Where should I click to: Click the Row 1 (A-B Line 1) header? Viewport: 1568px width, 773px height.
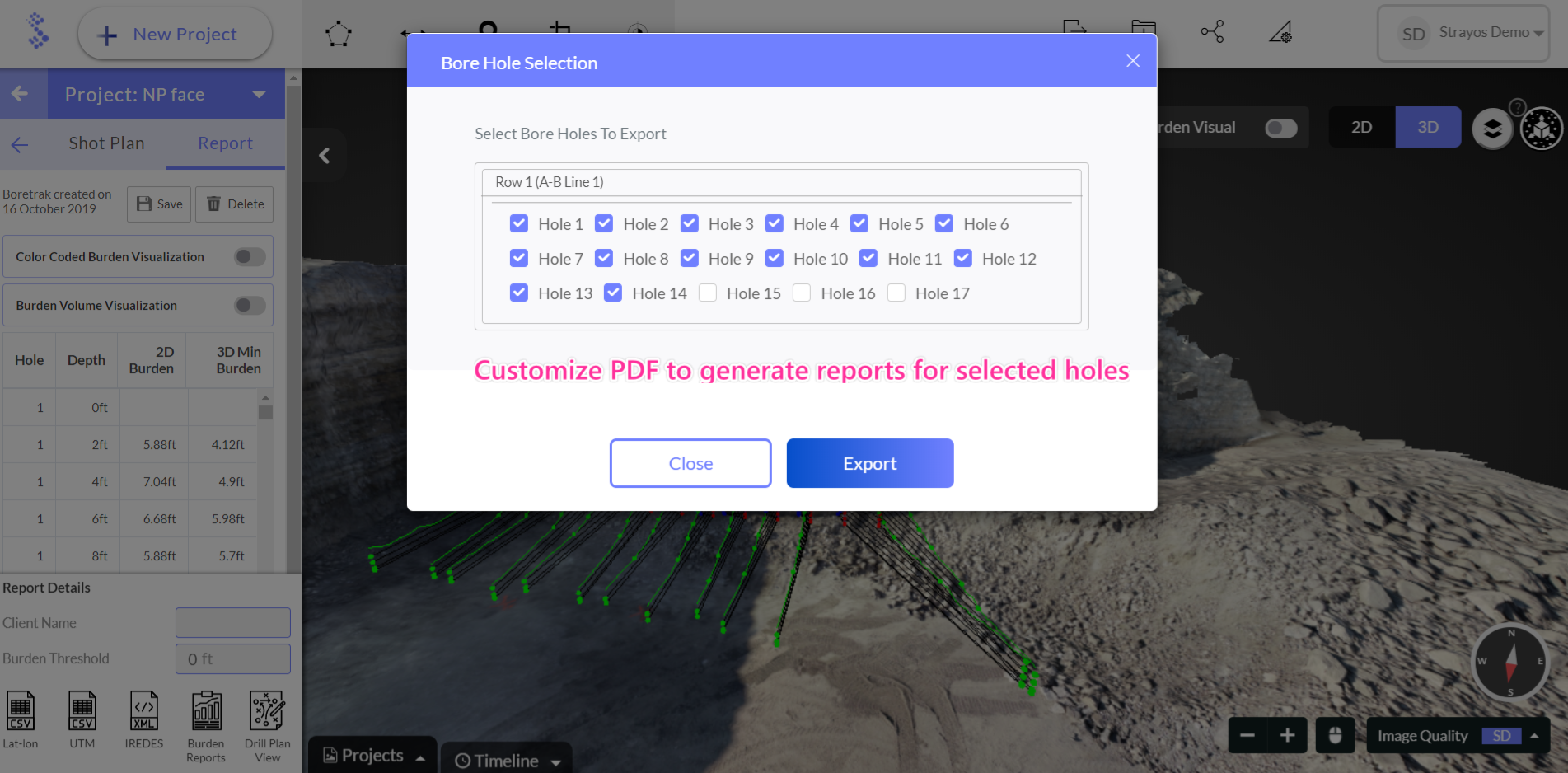[781, 182]
